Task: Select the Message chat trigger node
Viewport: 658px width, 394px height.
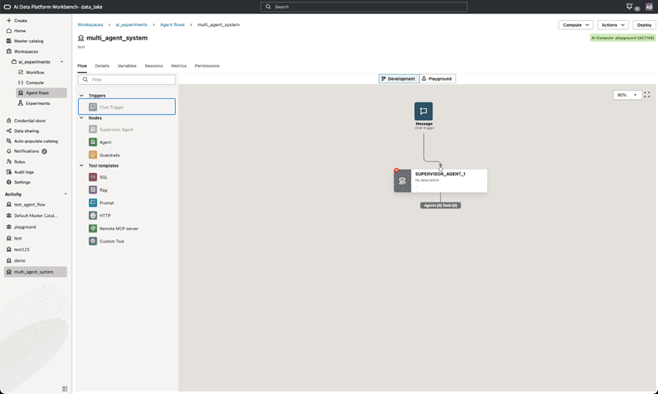Action: (423, 111)
